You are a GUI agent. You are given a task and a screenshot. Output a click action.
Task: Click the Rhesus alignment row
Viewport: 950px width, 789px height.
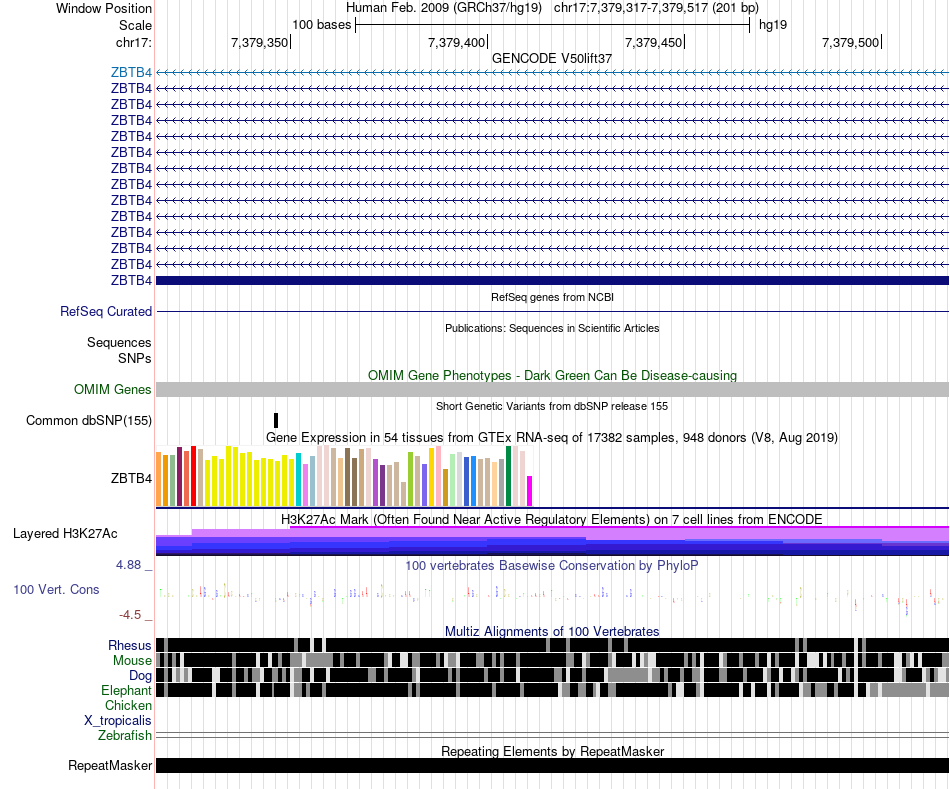tap(552, 645)
